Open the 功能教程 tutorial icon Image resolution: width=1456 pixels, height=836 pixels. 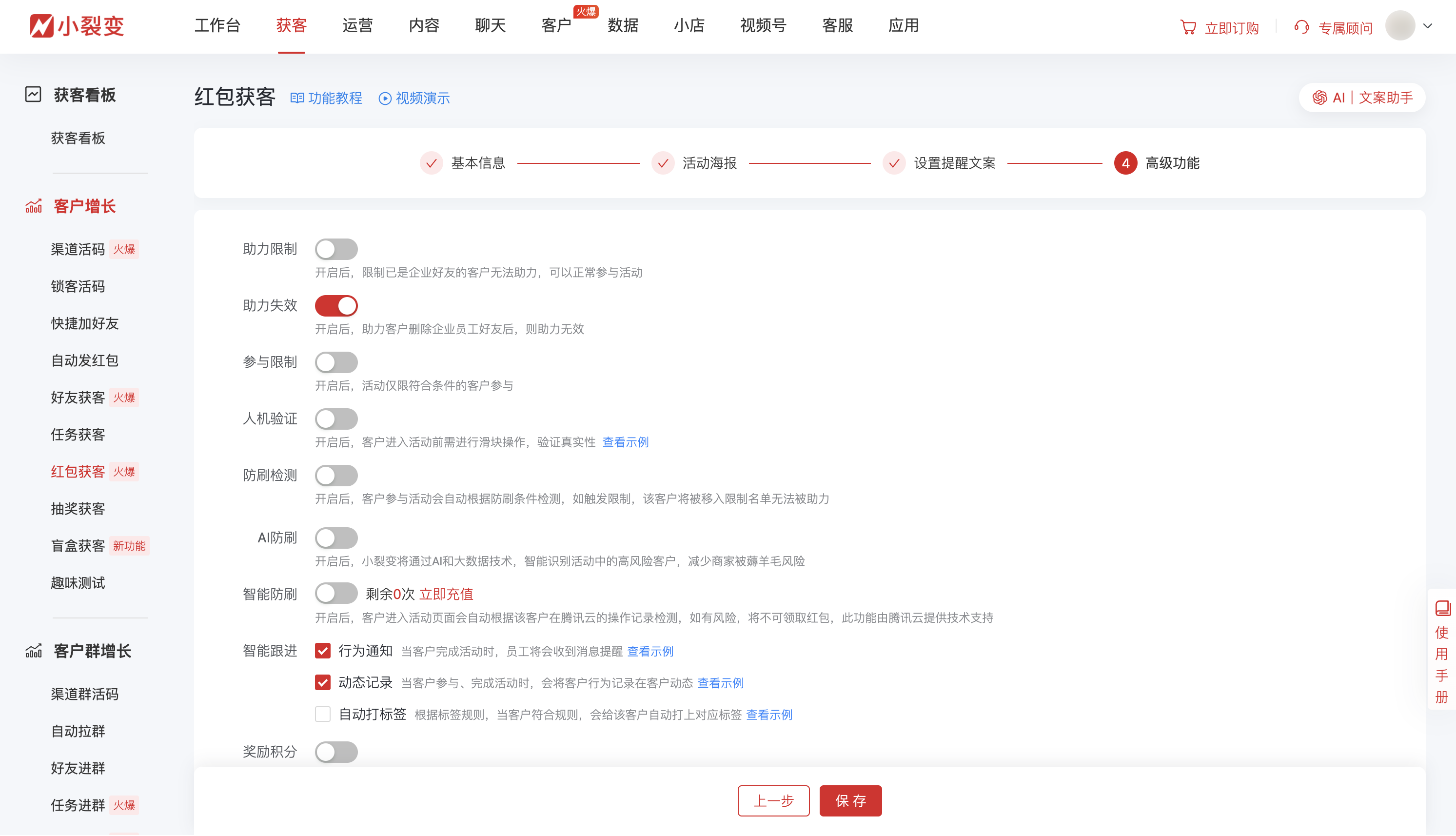click(298, 98)
